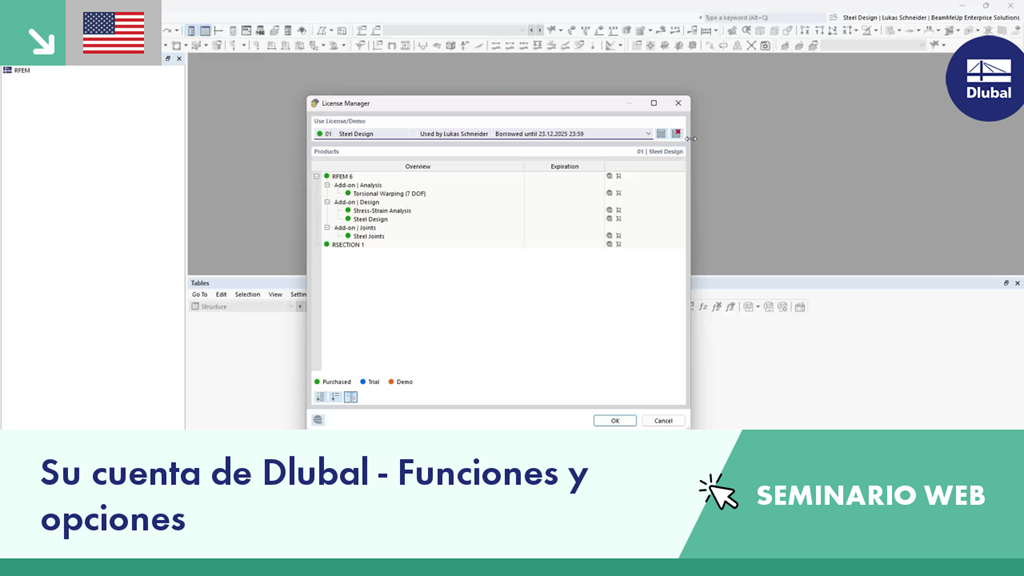This screenshot has height=576, width=1024.
Task: Click next arrow beside toolbar combo box
Action: pos(539,30)
